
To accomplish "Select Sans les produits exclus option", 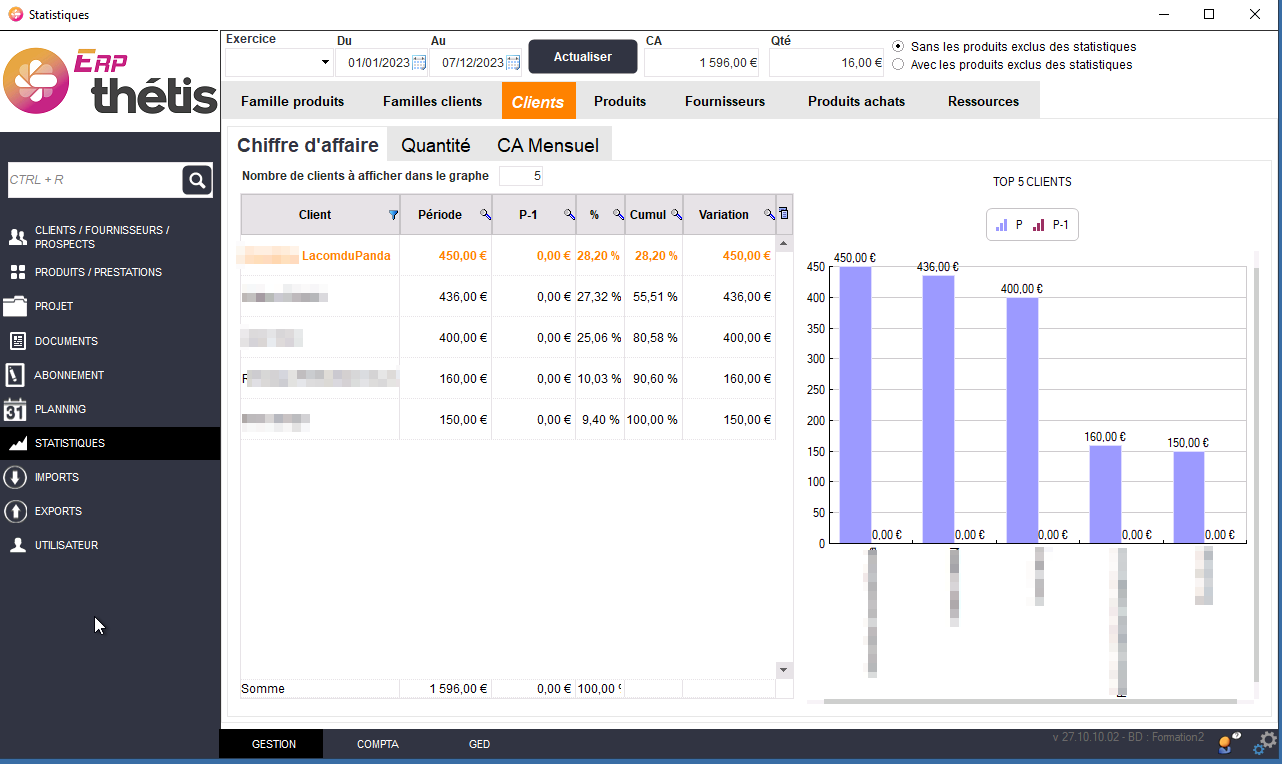I will click(898, 47).
